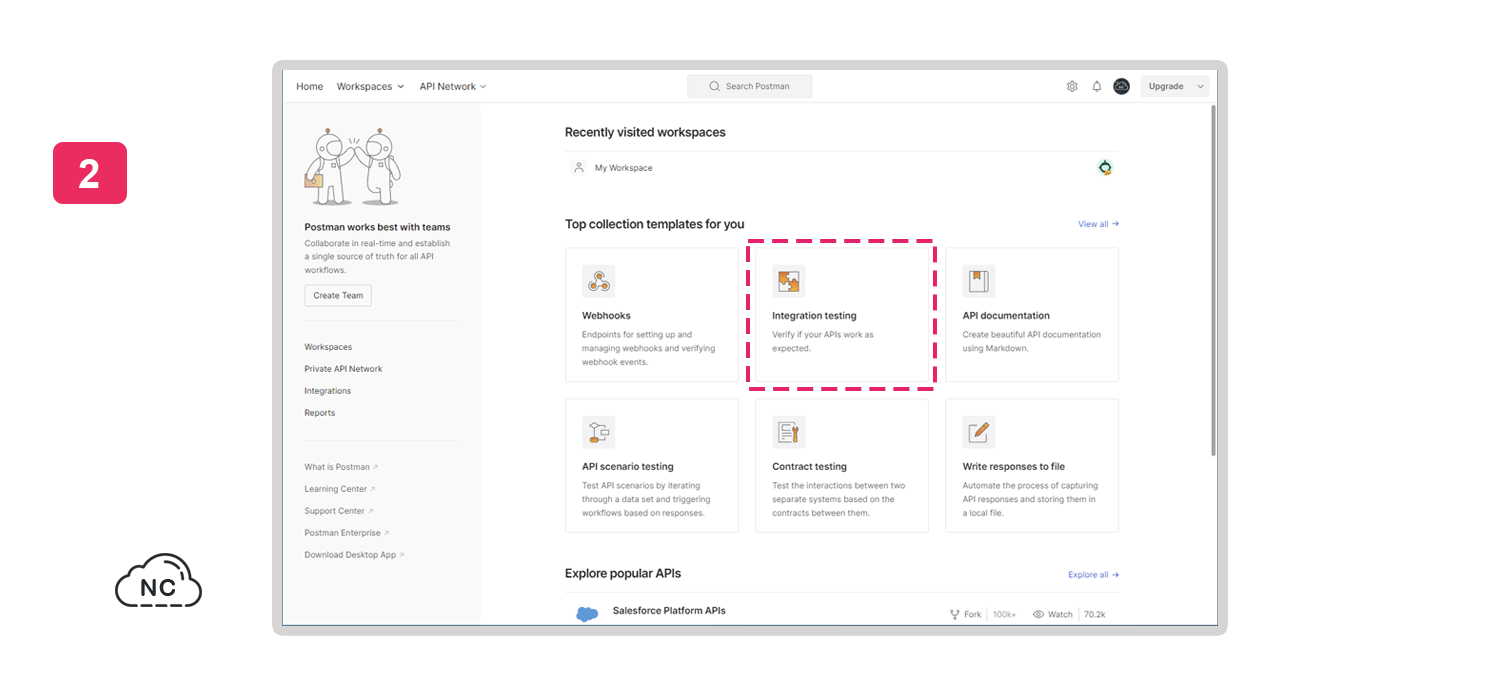Click the 70.2k watch count
The height and width of the screenshot is (696, 1500).
click(1095, 614)
